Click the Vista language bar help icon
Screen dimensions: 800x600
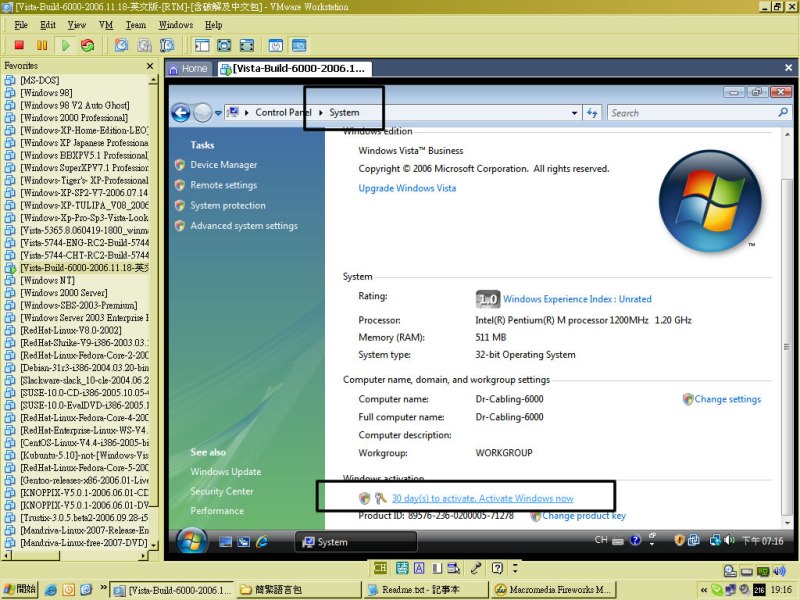point(635,540)
